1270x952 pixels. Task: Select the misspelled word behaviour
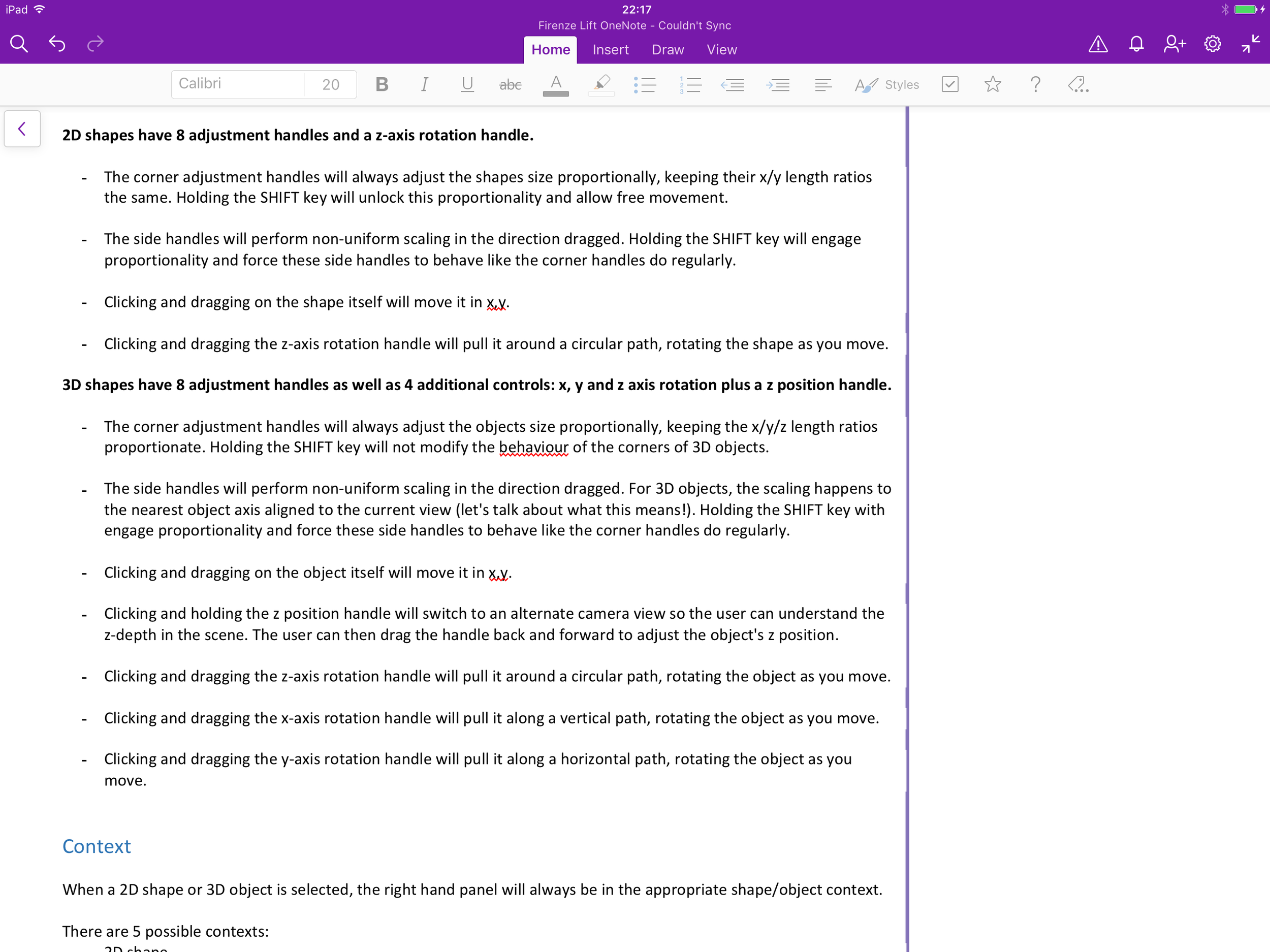(x=533, y=447)
